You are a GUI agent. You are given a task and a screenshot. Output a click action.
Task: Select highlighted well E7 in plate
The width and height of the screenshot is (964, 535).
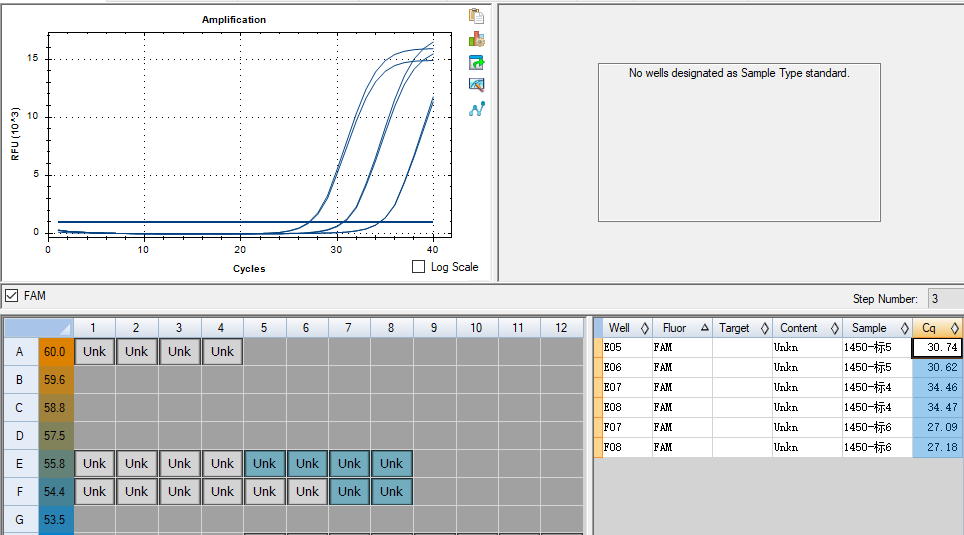[x=349, y=464]
